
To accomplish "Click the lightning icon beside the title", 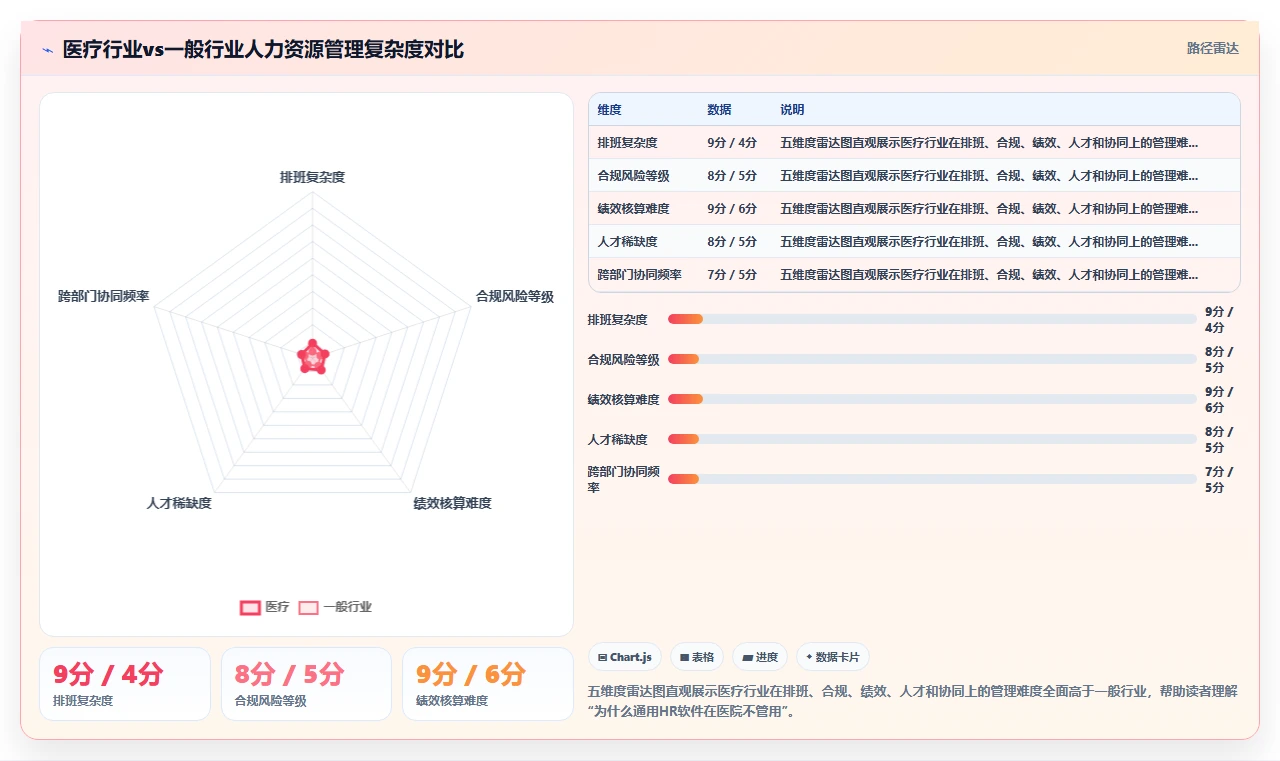I will 47,50.
